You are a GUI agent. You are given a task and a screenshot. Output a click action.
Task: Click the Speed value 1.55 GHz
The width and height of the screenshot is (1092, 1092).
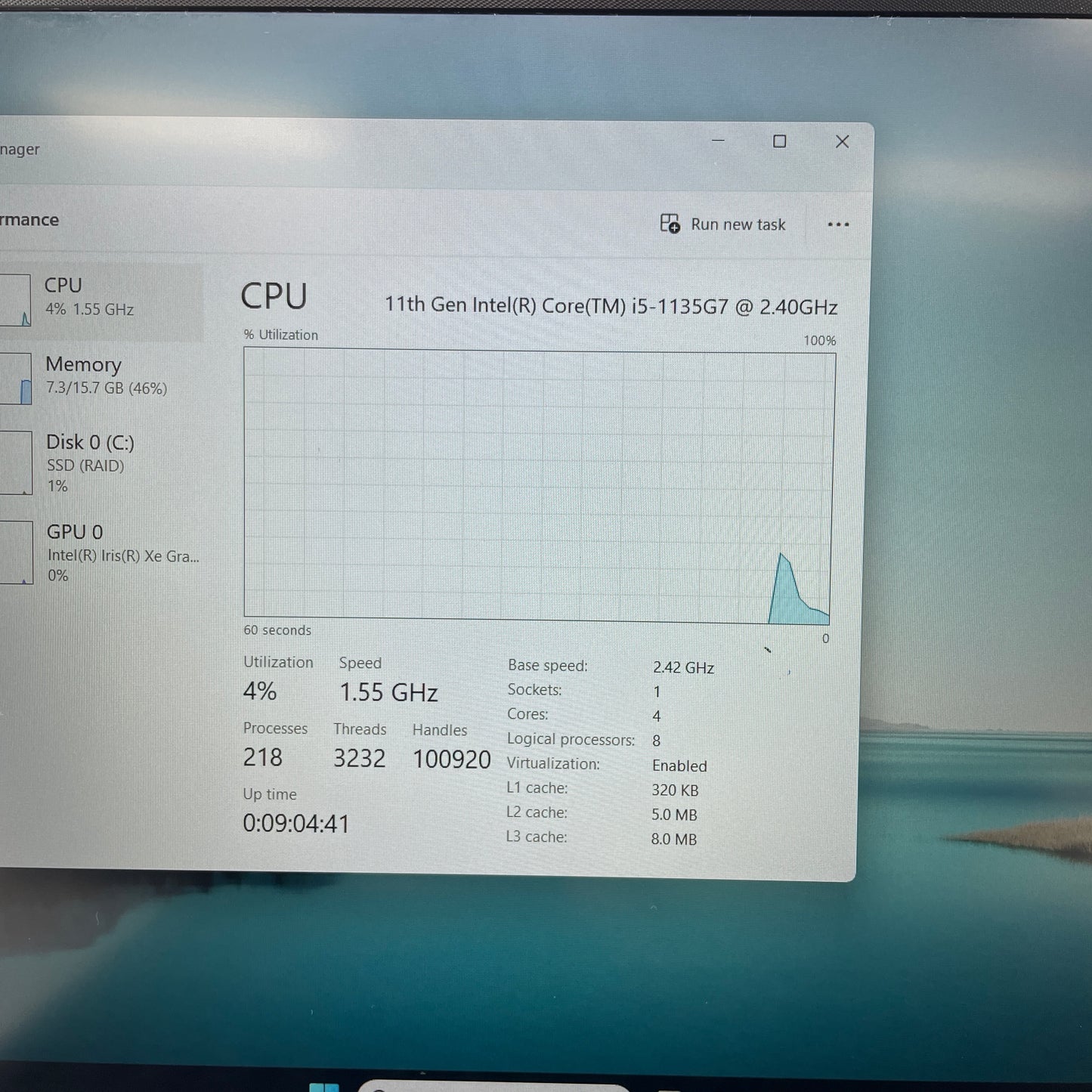pos(388,692)
